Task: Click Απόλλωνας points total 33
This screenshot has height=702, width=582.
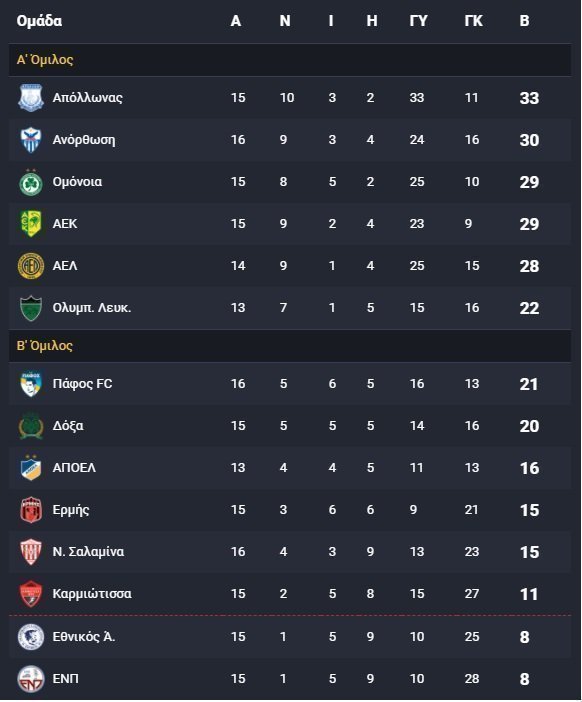Action: [x=529, y=98]
